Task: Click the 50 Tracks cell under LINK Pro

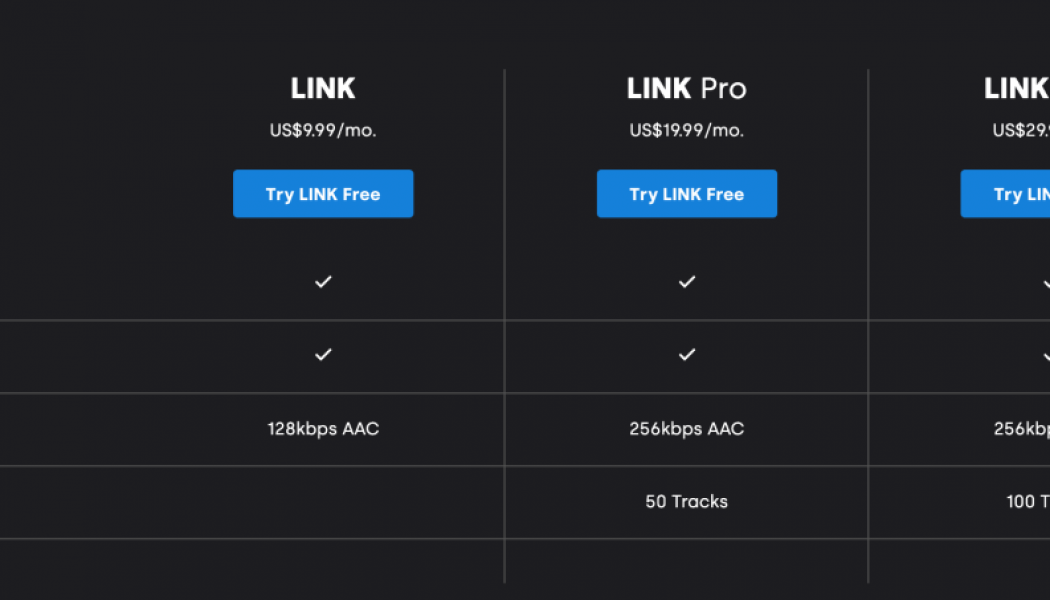Action: click(687, 502)
